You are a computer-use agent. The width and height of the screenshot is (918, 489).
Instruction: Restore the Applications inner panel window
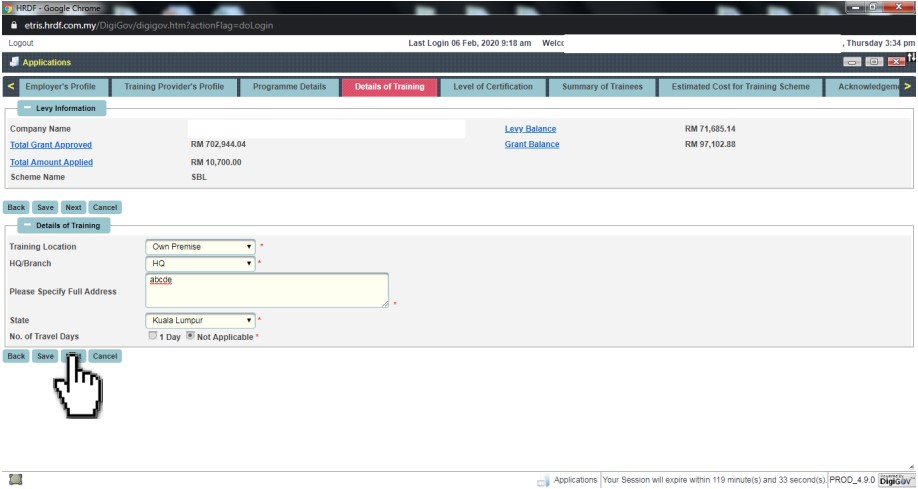click(x=873, y=62)
